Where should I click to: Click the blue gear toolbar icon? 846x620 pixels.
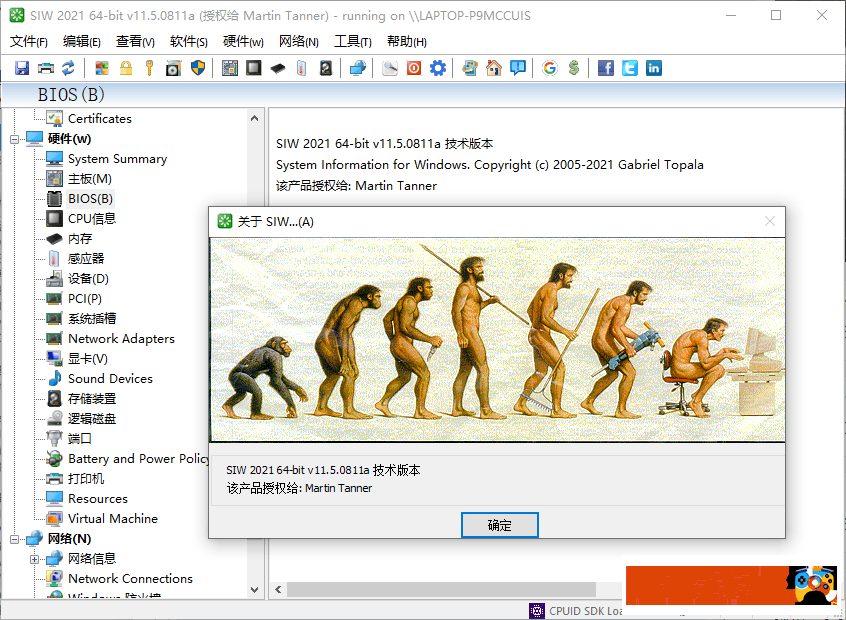[438, 68]
